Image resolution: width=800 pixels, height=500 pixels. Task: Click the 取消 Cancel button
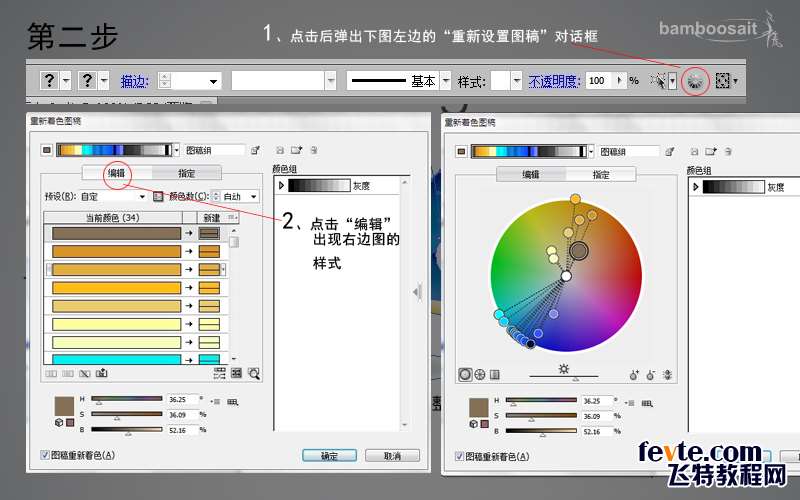coord(392,456)
